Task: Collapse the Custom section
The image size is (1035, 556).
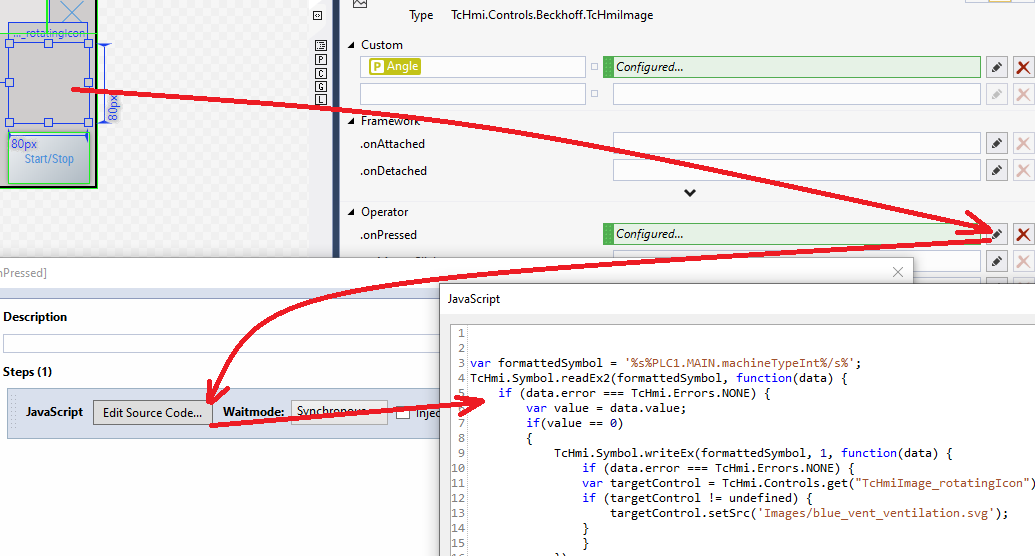Action: (x=351, y=45)
